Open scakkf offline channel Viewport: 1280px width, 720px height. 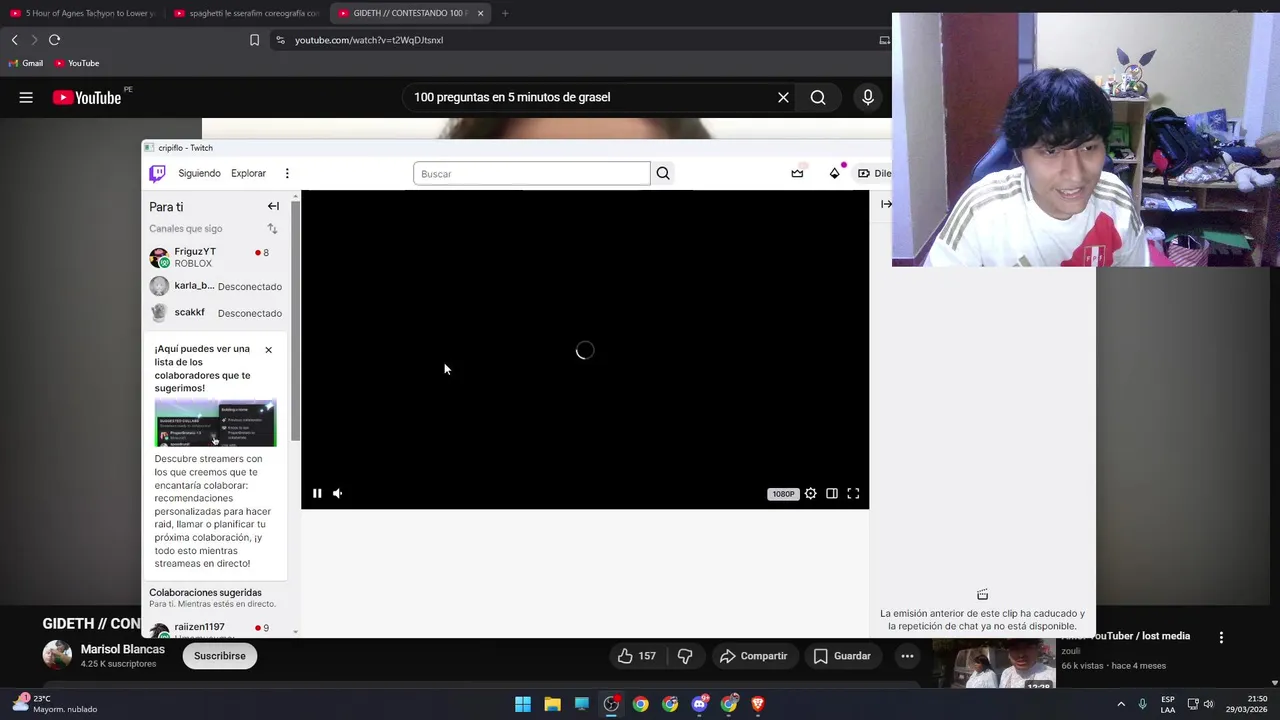pyautogui.click(x=215, y=313)
